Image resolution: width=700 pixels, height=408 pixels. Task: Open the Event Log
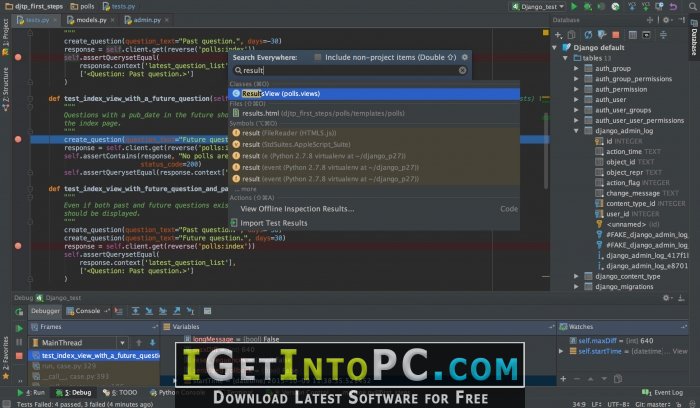(x=663, y=392)
